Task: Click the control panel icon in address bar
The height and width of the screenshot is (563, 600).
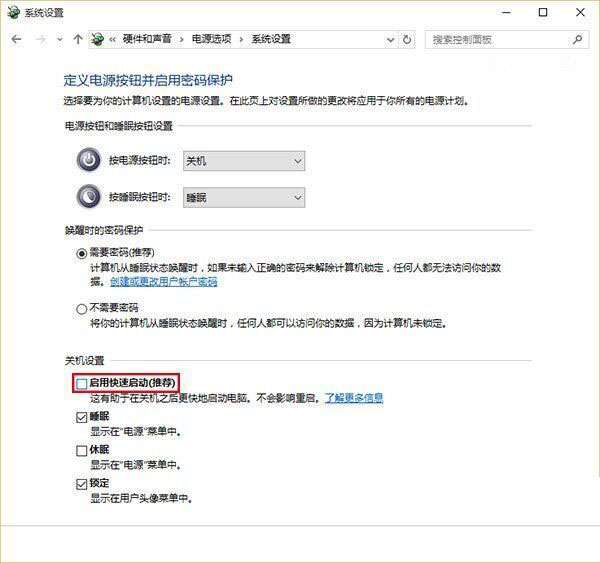Action: [98, 40]
